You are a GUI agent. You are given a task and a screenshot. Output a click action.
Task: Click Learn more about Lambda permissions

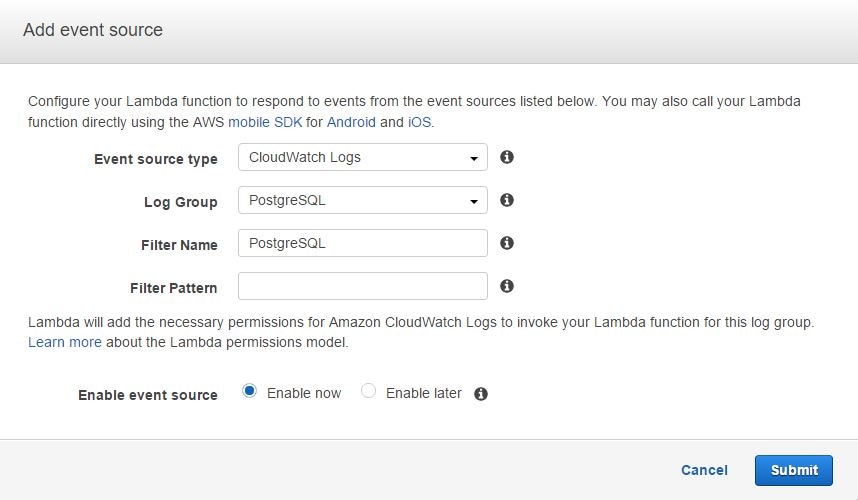(x=65, y=342)
